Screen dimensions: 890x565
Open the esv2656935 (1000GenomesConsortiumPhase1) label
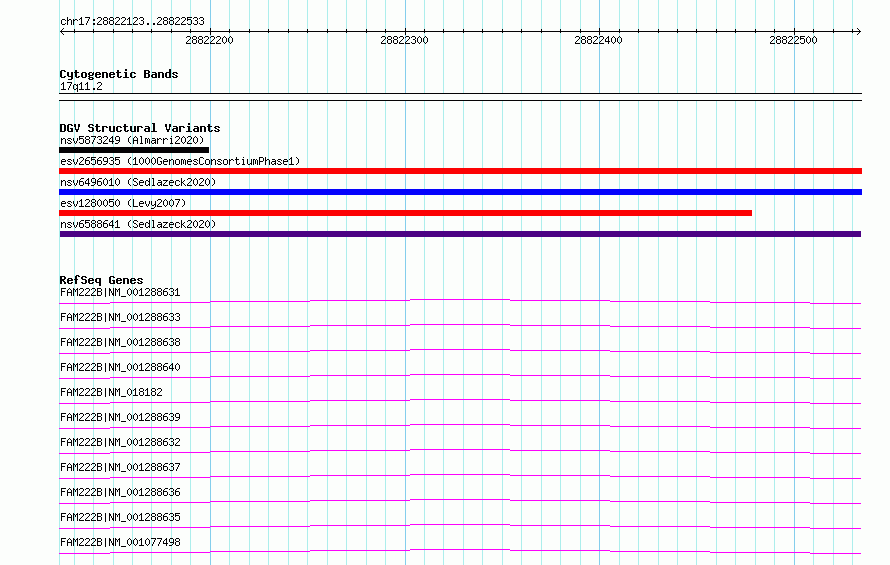click(x=180, y=161)
